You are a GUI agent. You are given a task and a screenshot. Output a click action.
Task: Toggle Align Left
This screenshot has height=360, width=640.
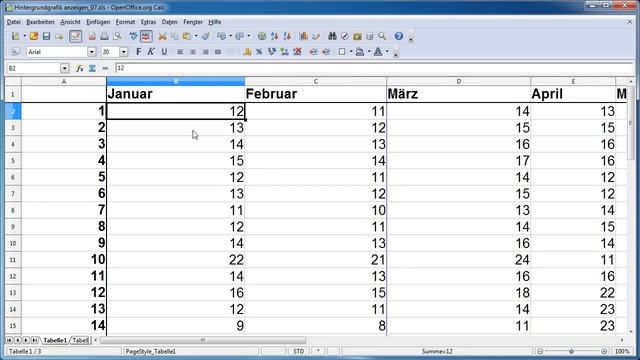pyautogui.click(x=180, y=52)
